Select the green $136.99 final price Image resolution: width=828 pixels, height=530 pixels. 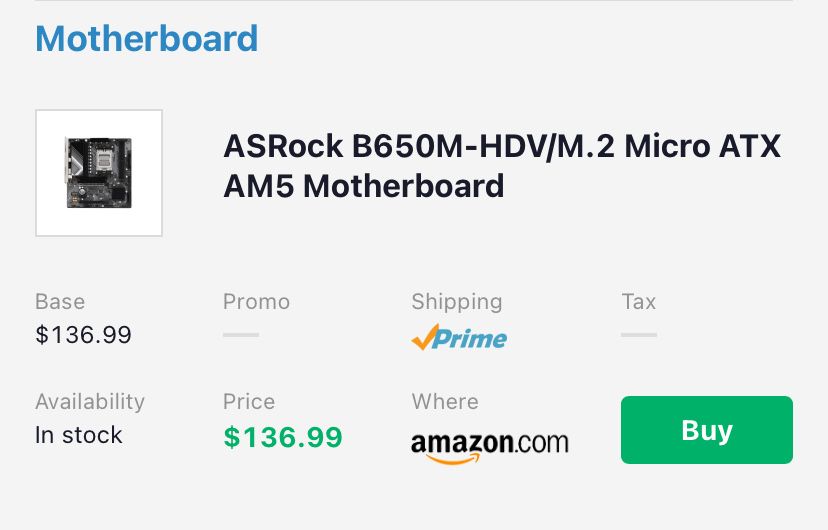click(283, 437)
